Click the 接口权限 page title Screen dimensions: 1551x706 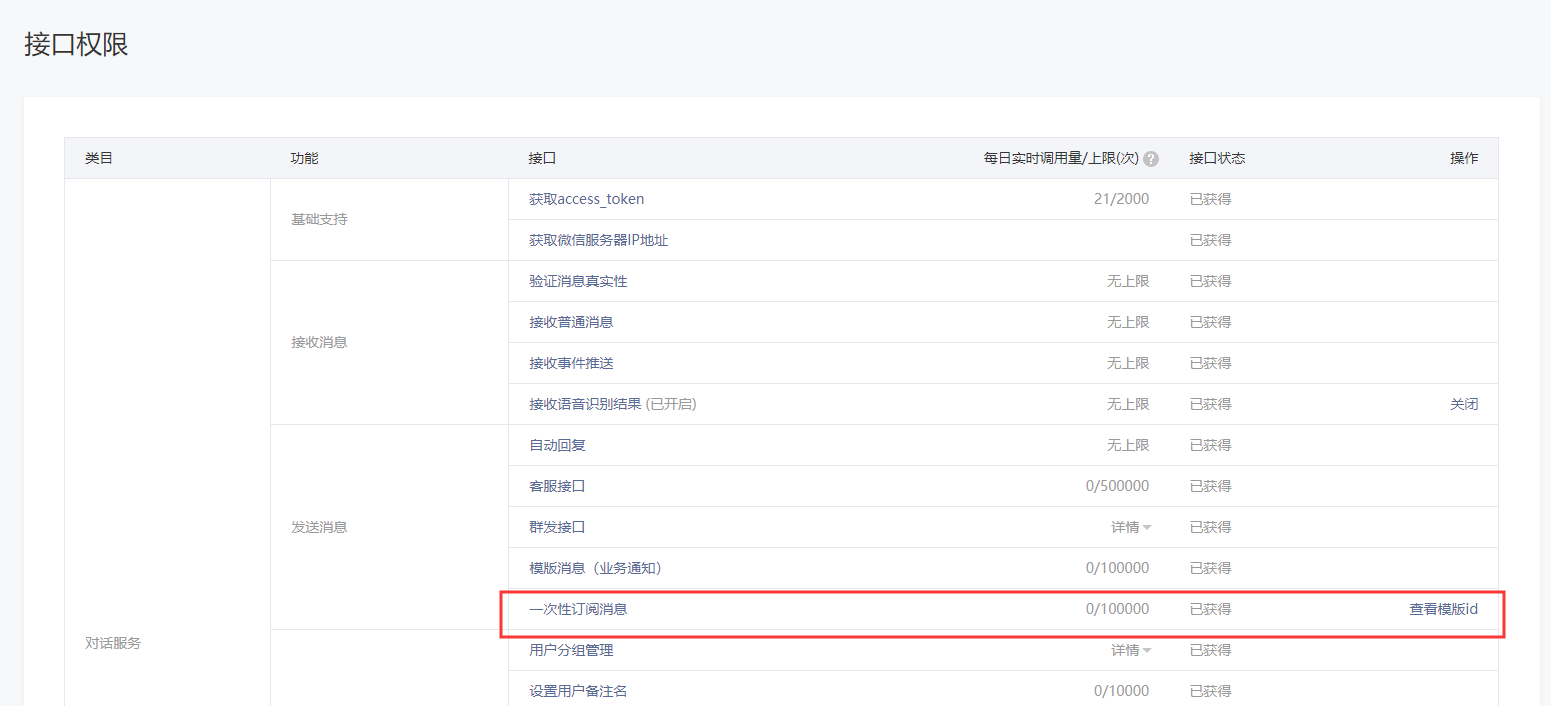[76, 45]
